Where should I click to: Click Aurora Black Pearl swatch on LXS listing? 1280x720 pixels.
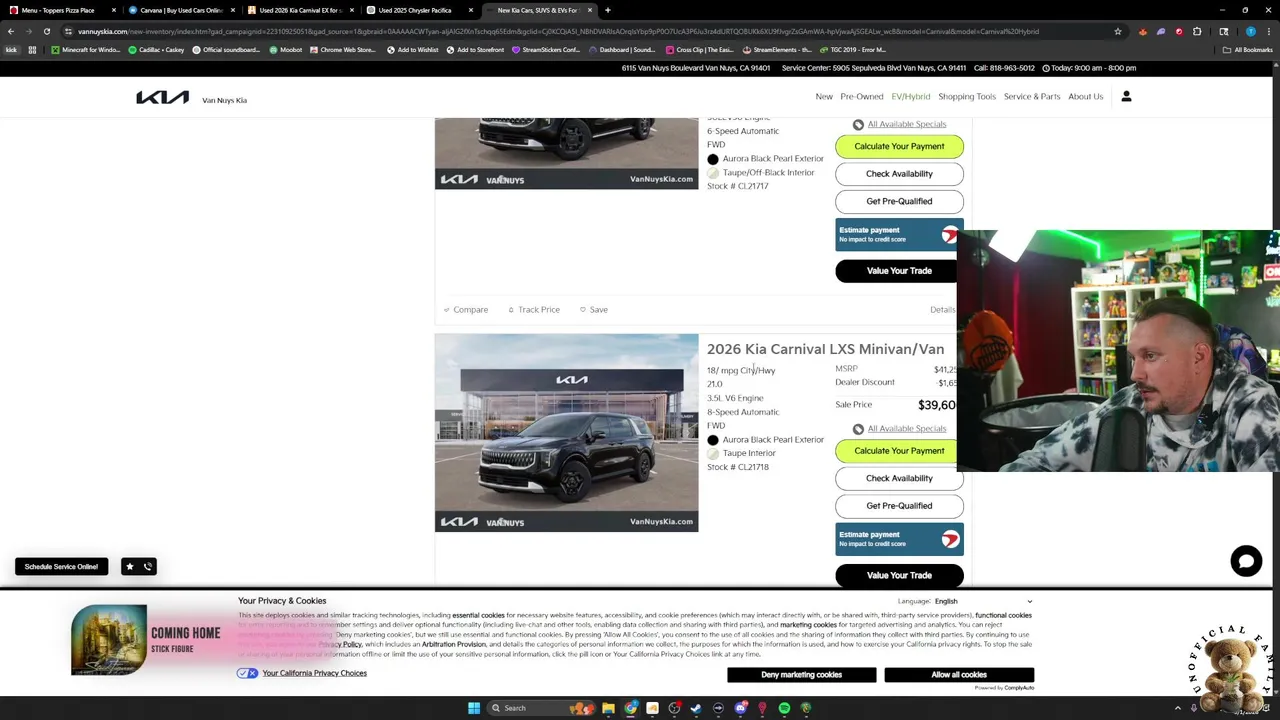point(713,440)
